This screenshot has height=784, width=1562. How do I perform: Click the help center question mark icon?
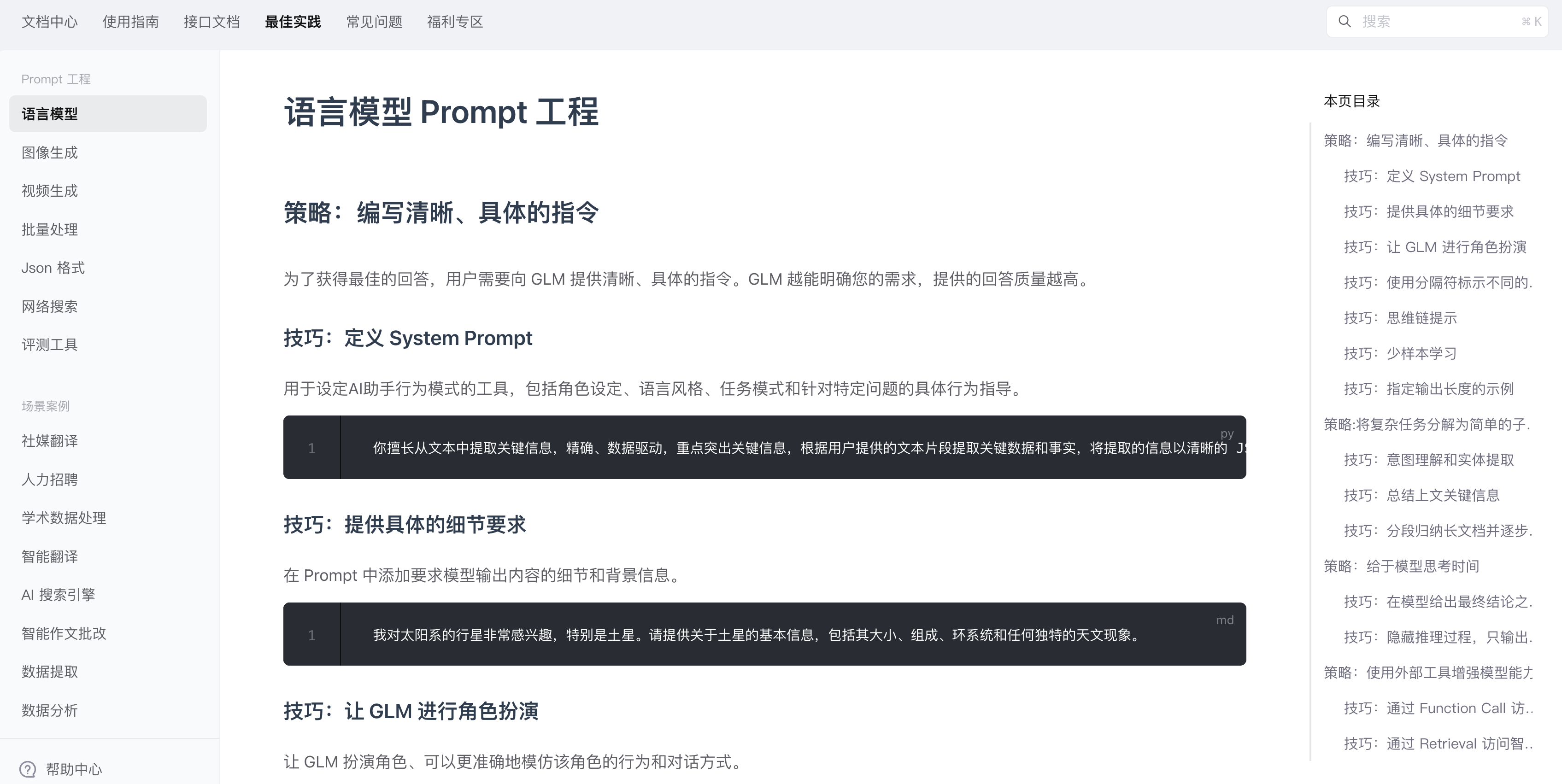[x=28, y=769]
